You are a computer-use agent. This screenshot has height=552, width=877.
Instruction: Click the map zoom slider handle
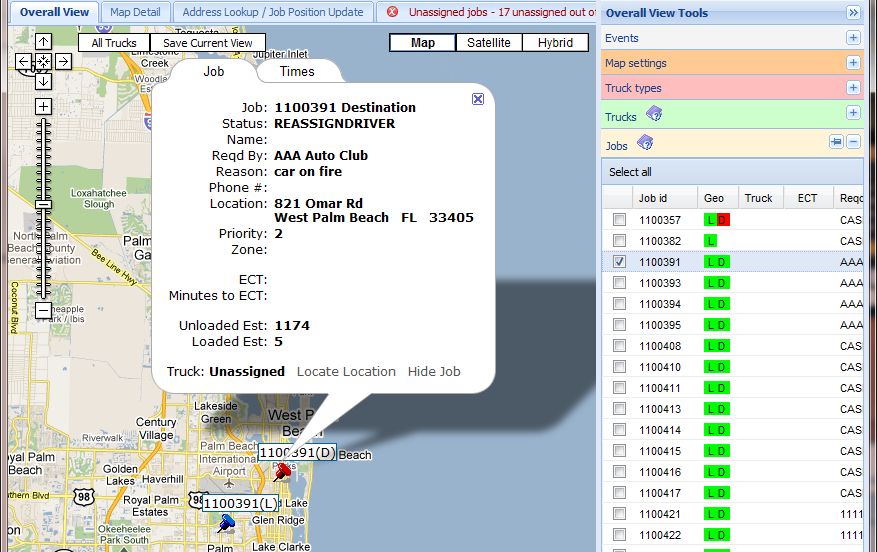(x=43, y=204)
